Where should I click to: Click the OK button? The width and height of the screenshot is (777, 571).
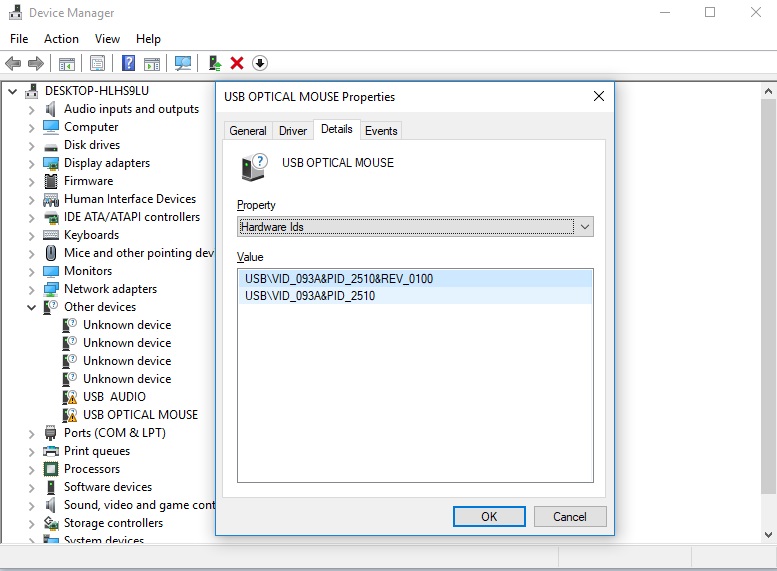pos(489,516)
